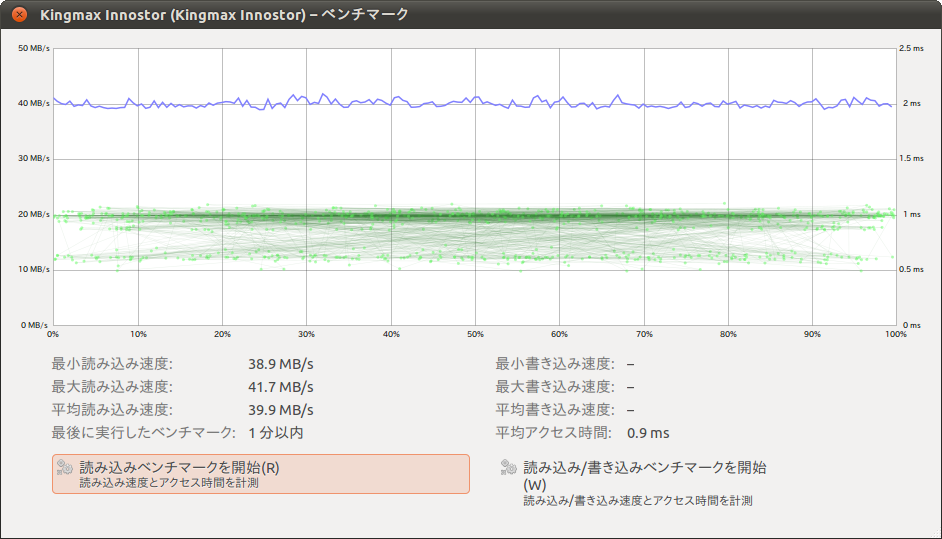This screenshot has width=942, height=539.
Task: Click the gears icon beside 読み込みベンチマークを開始
Action: pos(65,467)
